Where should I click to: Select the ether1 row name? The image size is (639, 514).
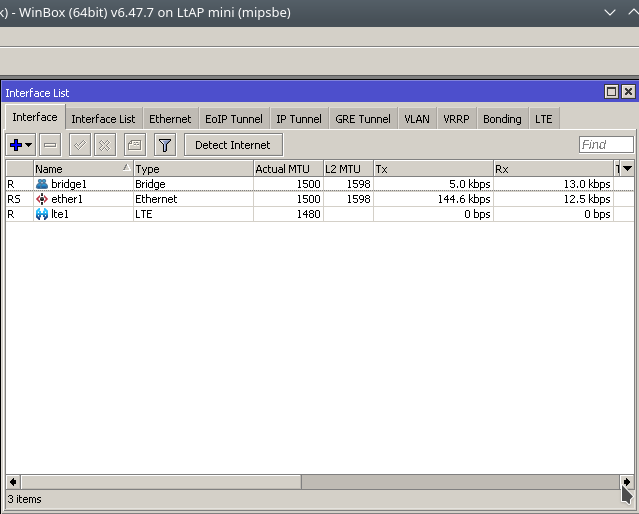pyautogui.click(x=67, y=199)
